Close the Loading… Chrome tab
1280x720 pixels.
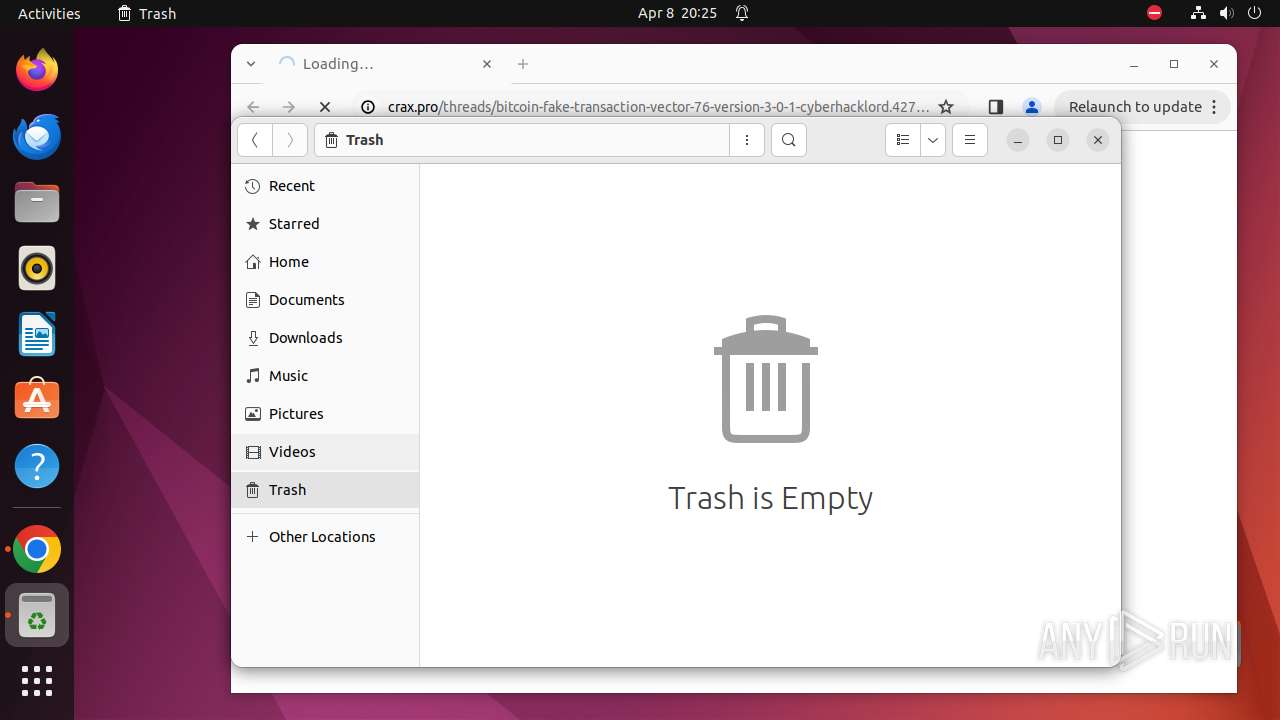(487, 64)
